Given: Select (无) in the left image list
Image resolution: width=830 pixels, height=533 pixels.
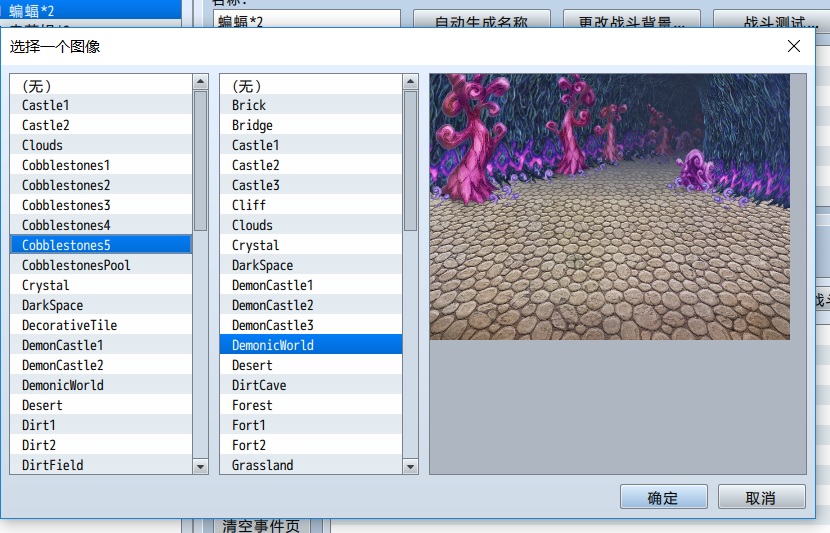Looking at the screenshot, I should [x=101, y=85].
